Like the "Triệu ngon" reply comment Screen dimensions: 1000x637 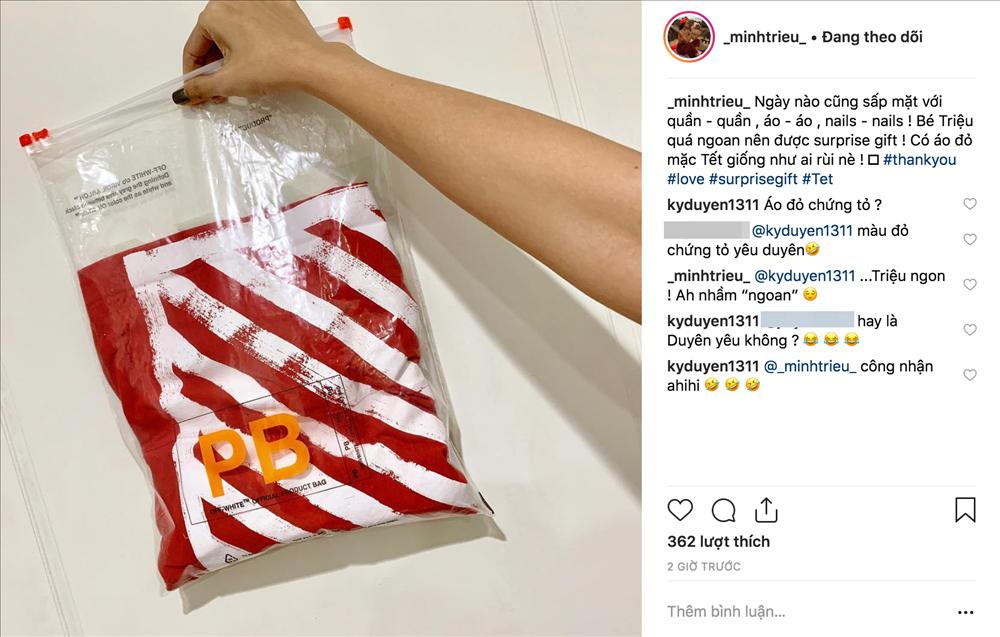(x=969, y=284)
